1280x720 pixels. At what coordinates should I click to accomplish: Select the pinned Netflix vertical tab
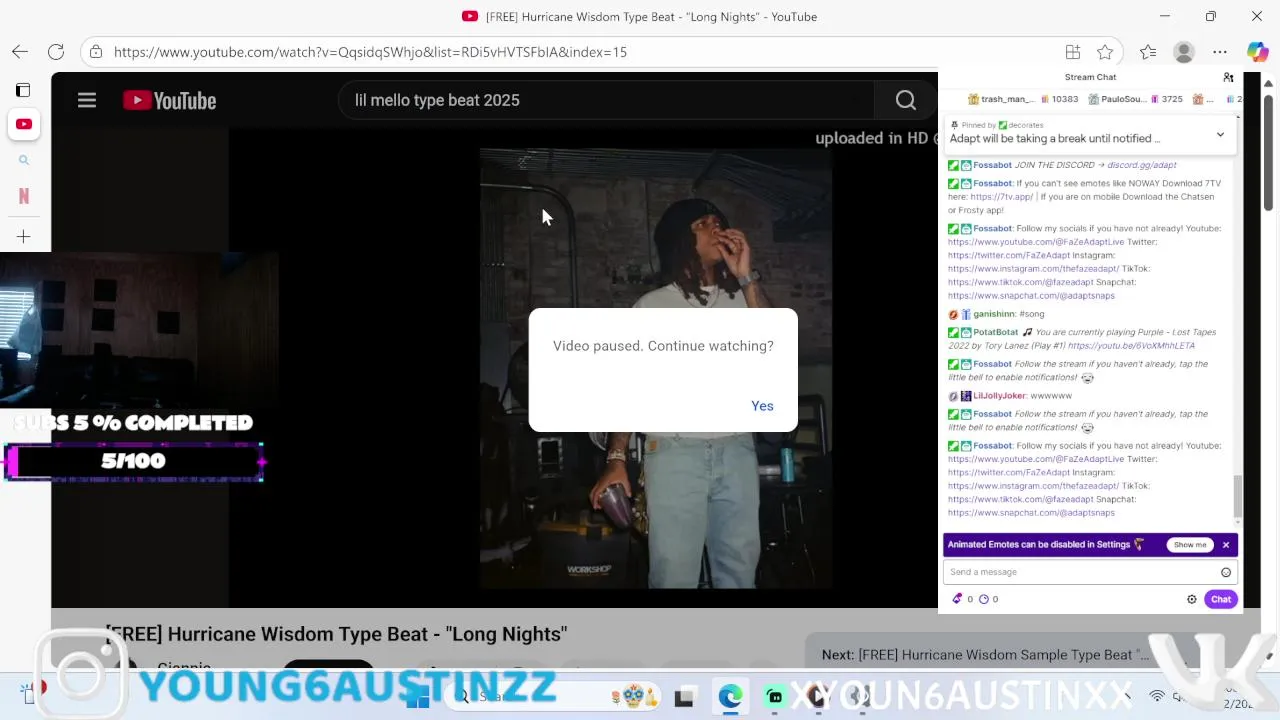pos(23,196)
